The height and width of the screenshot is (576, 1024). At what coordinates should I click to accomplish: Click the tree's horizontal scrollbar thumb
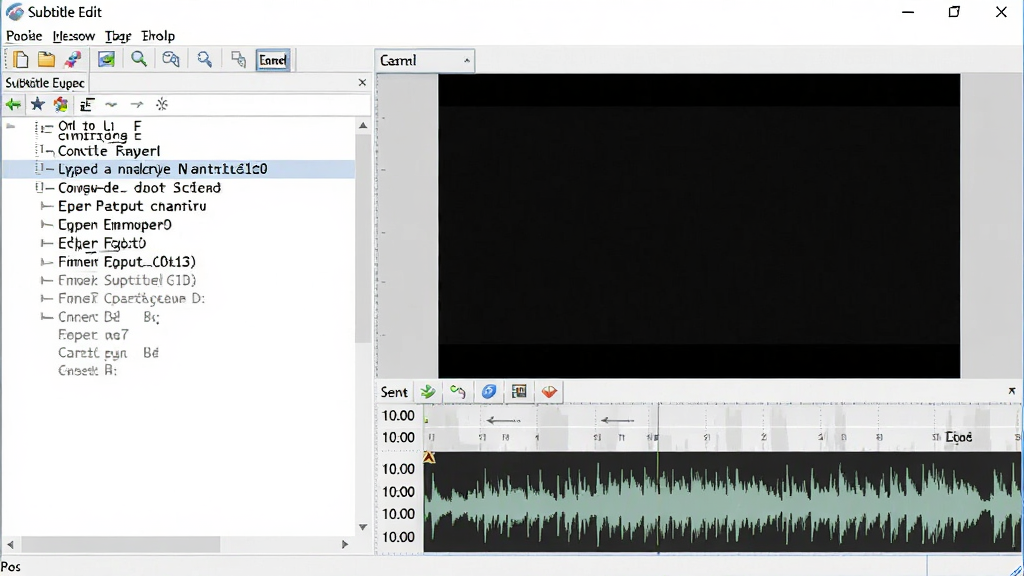coord(121,544)
